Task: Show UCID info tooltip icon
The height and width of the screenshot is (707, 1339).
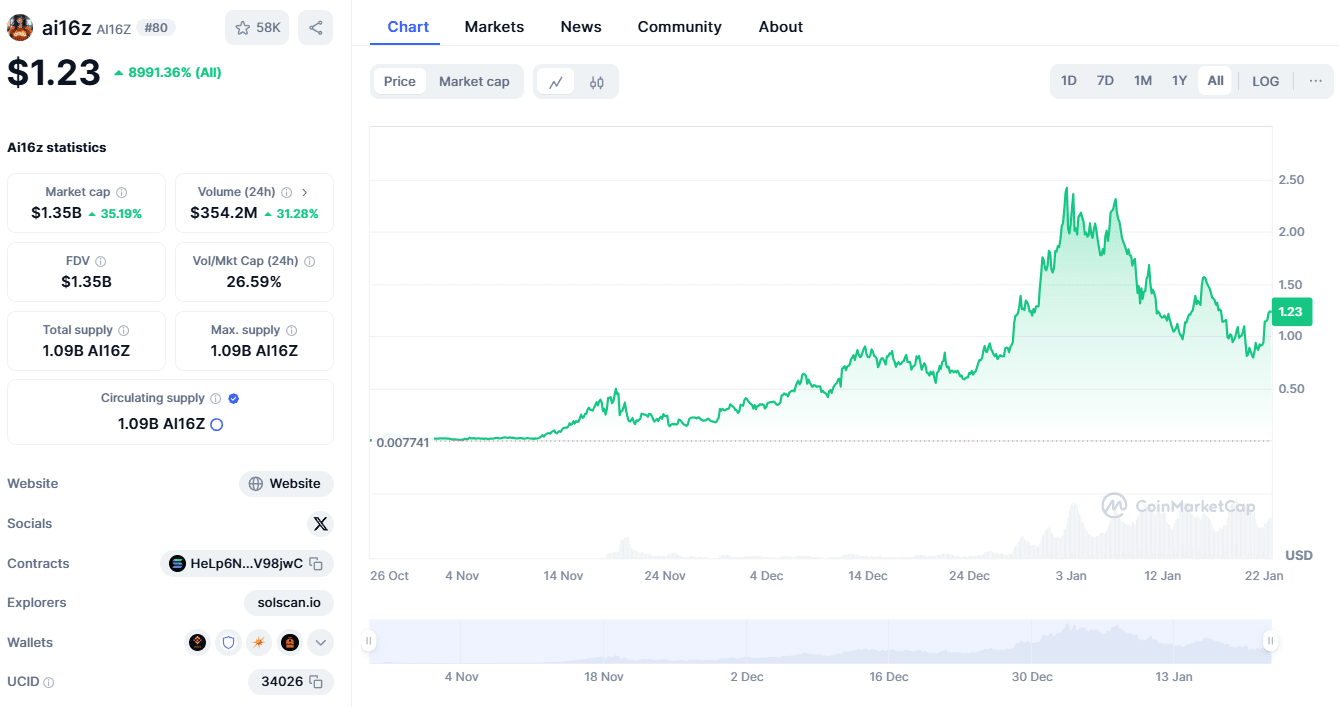Action: (49, 682)
